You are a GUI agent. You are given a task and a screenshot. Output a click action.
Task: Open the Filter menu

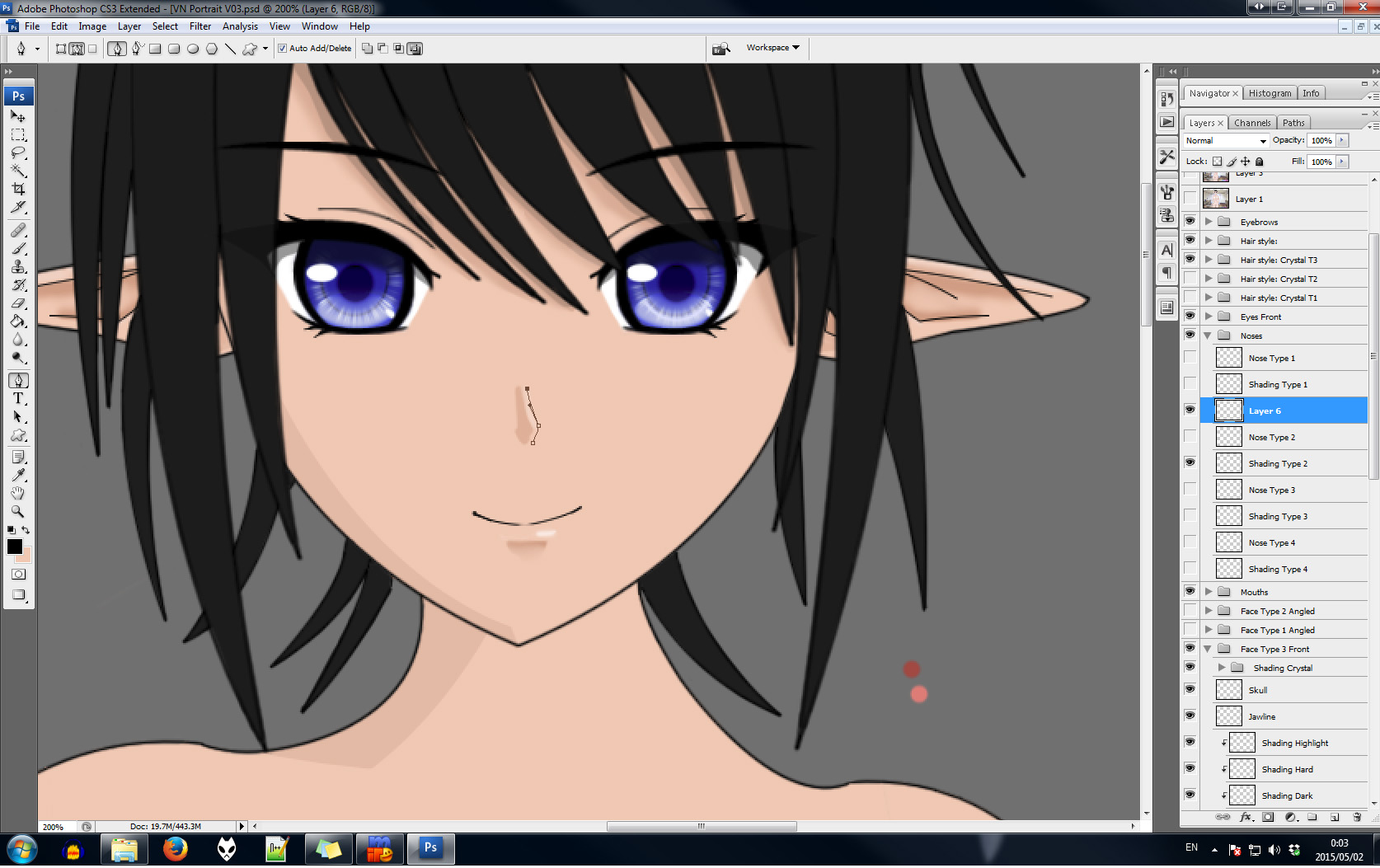[x=200, y=26]
